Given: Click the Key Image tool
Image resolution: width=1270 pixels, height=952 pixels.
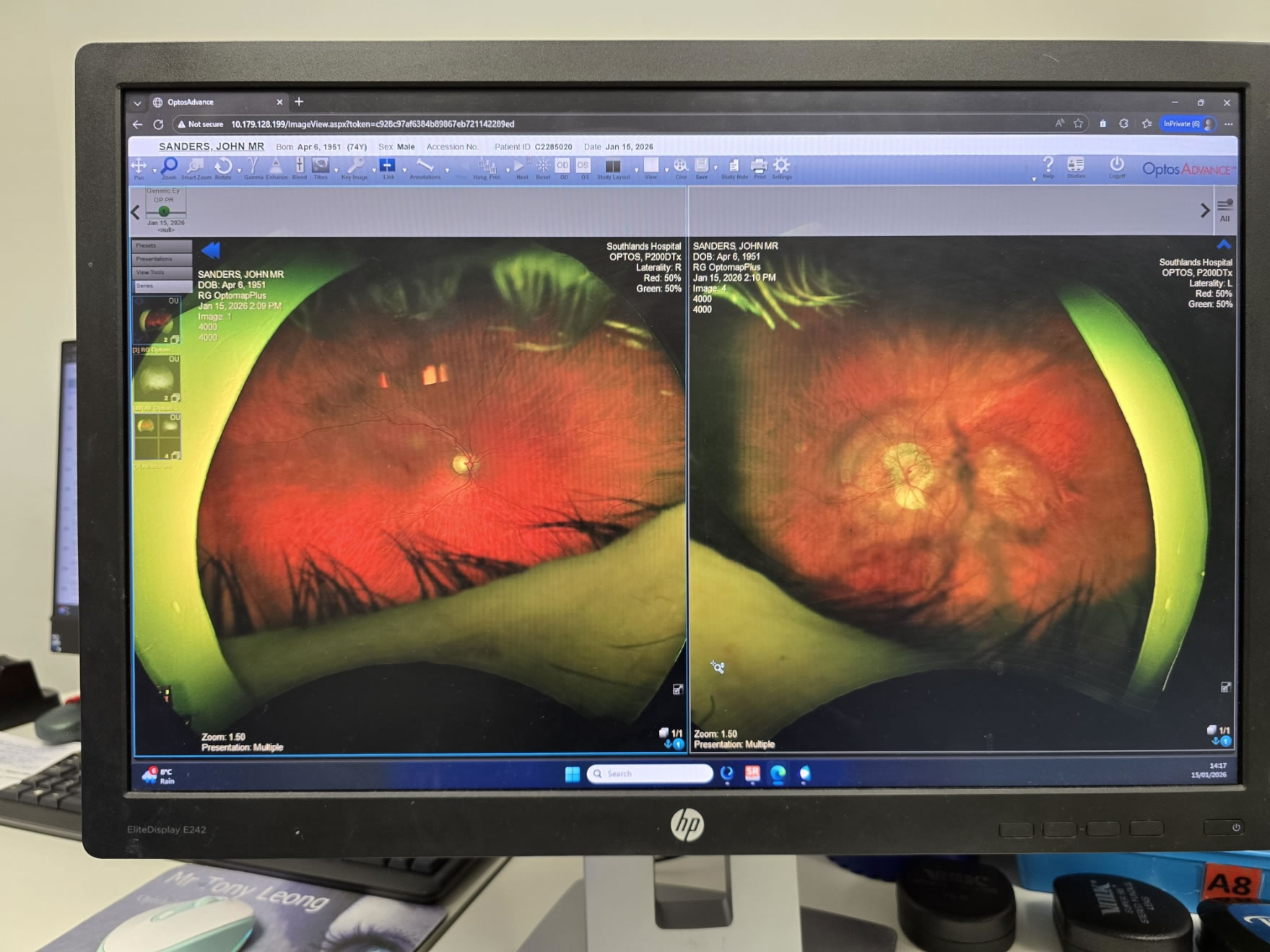Looking at the screenshot, I should pyautogui.click(x=355, y=167).
